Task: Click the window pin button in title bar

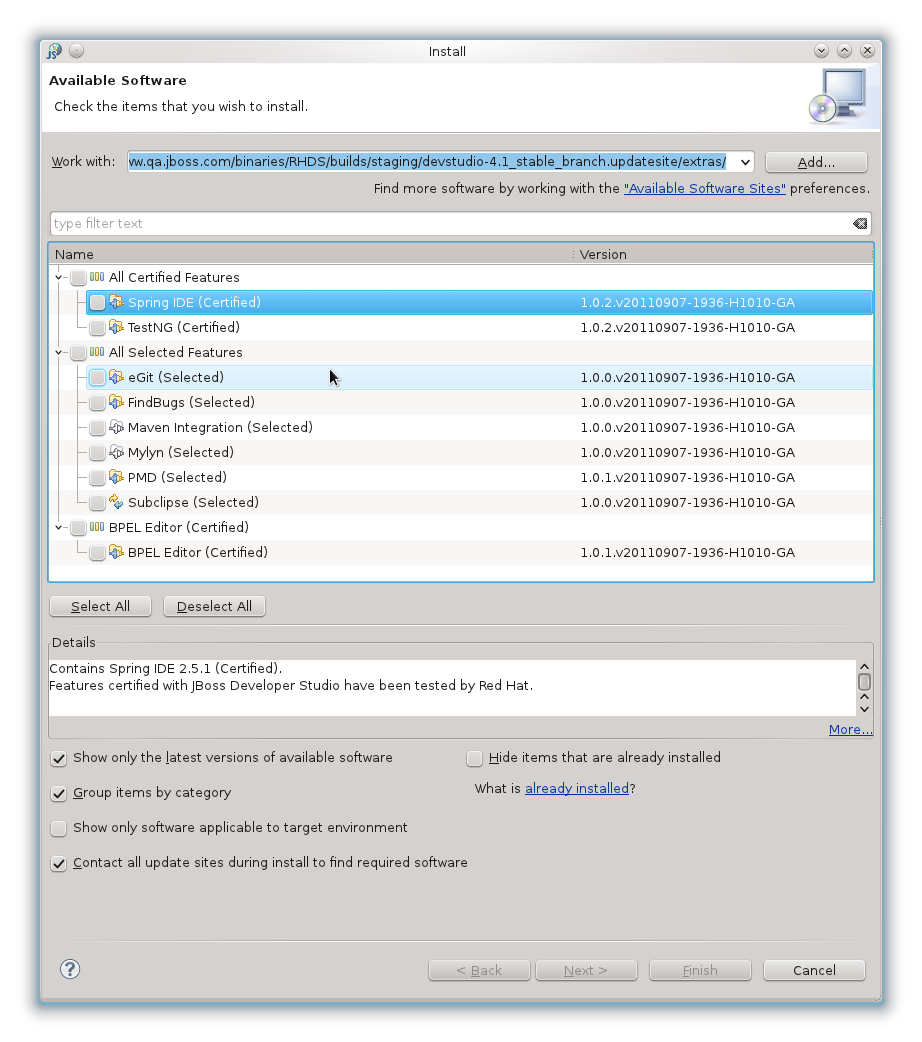Action: [76, 51]
